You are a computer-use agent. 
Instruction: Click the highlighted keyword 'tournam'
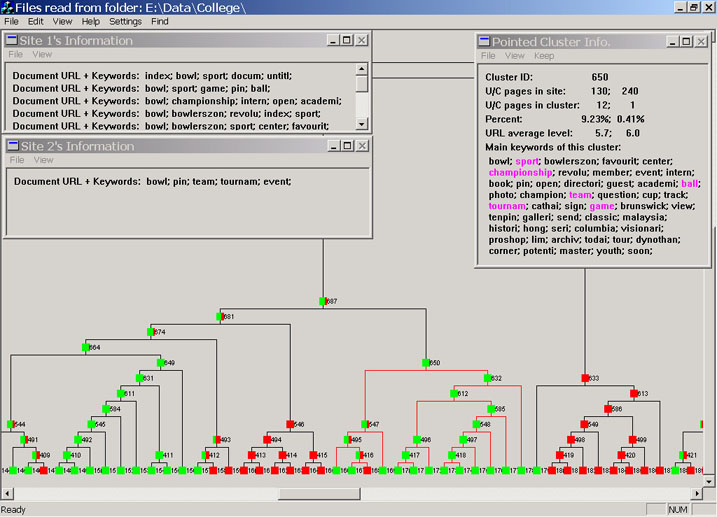point(507,206)
